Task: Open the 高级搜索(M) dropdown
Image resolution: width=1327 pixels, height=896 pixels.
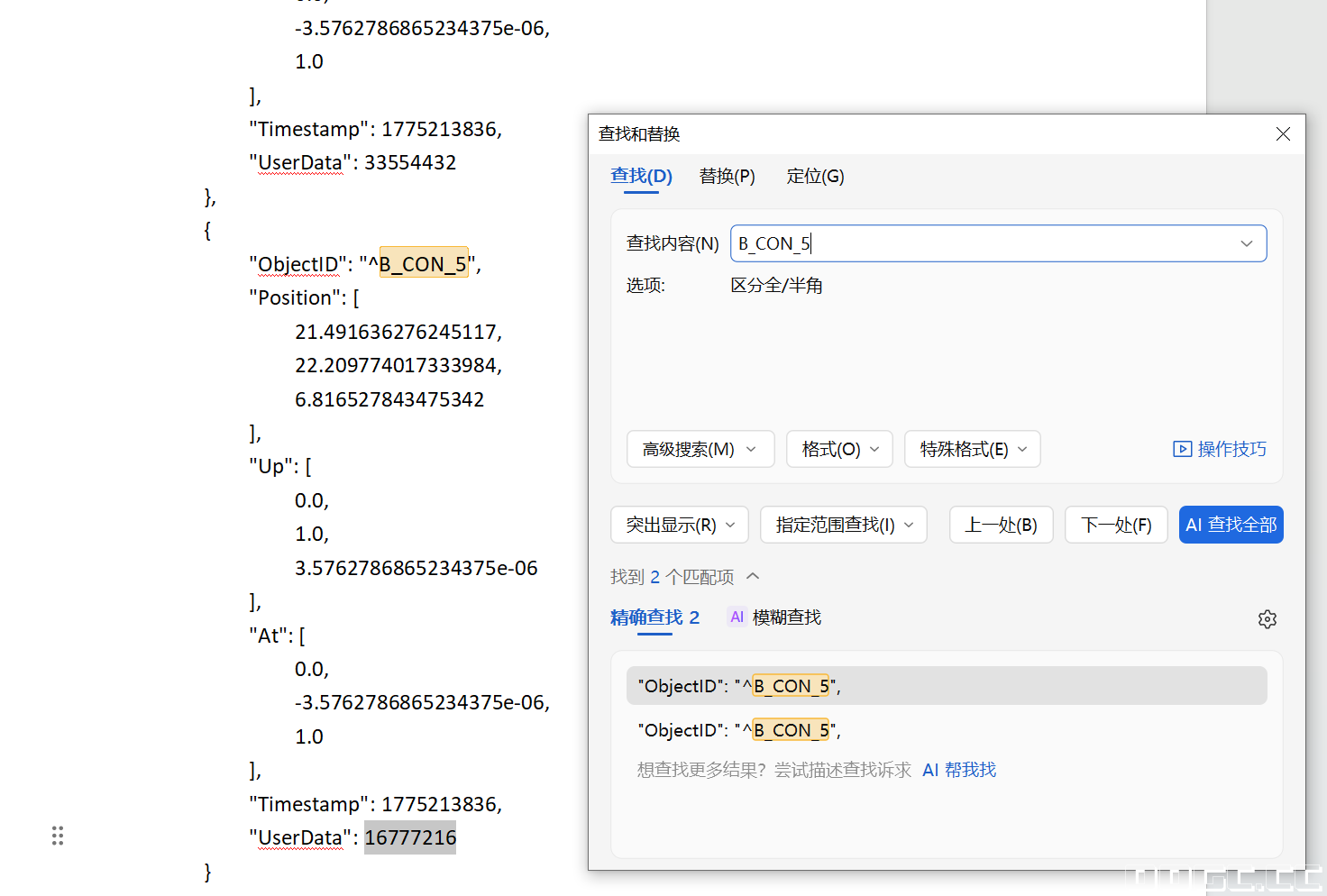Action: [x=700, y=449]
